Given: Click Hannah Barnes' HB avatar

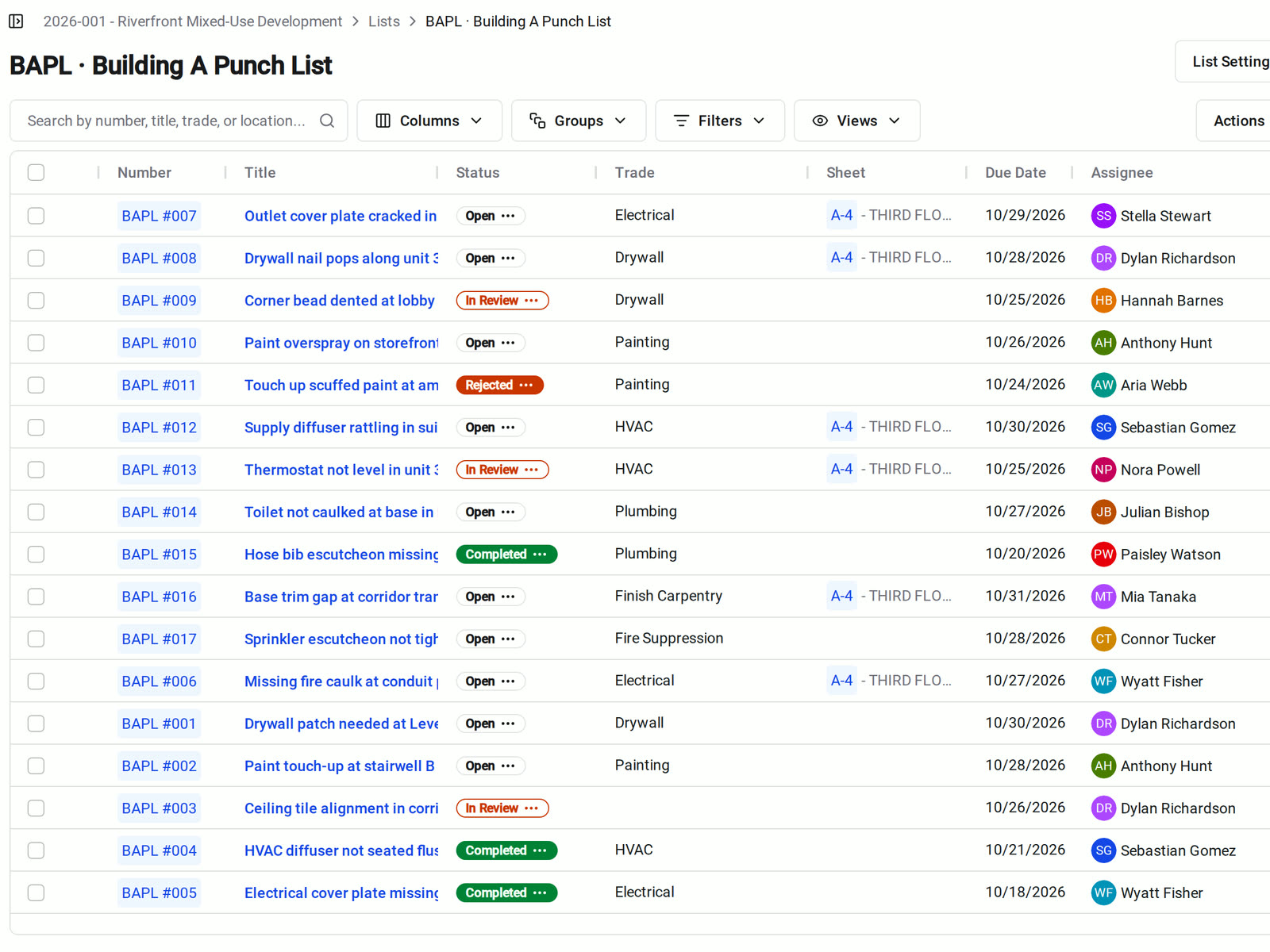Looking at the screenshot, I should tap(1103, 301).
